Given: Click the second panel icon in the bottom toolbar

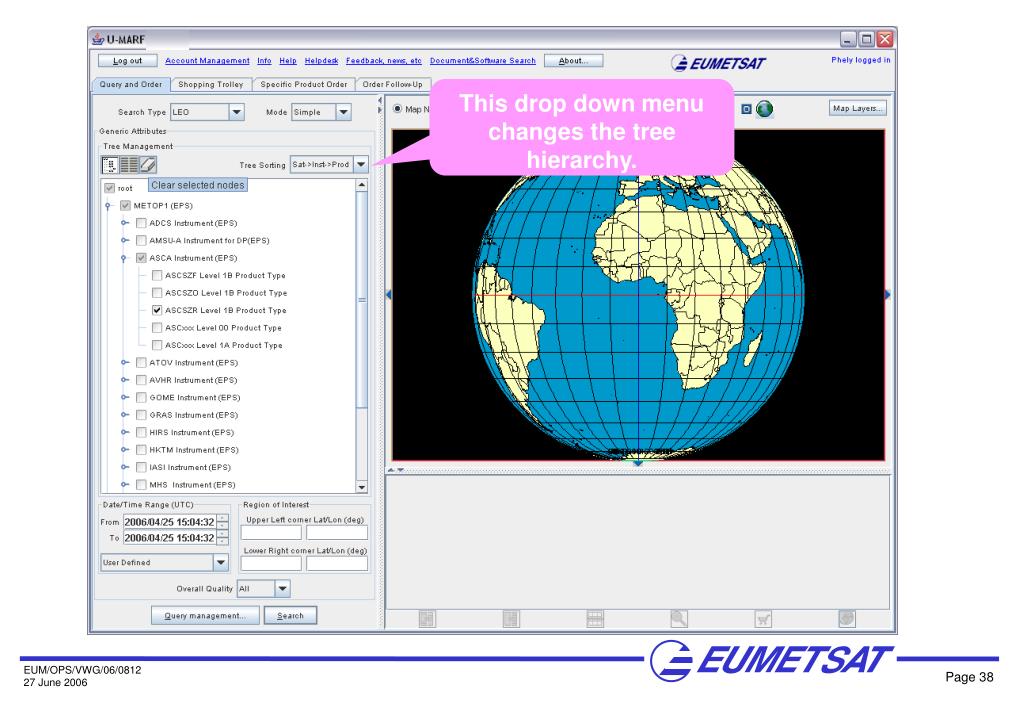Looking at the screenshot, I should [511, 618].
